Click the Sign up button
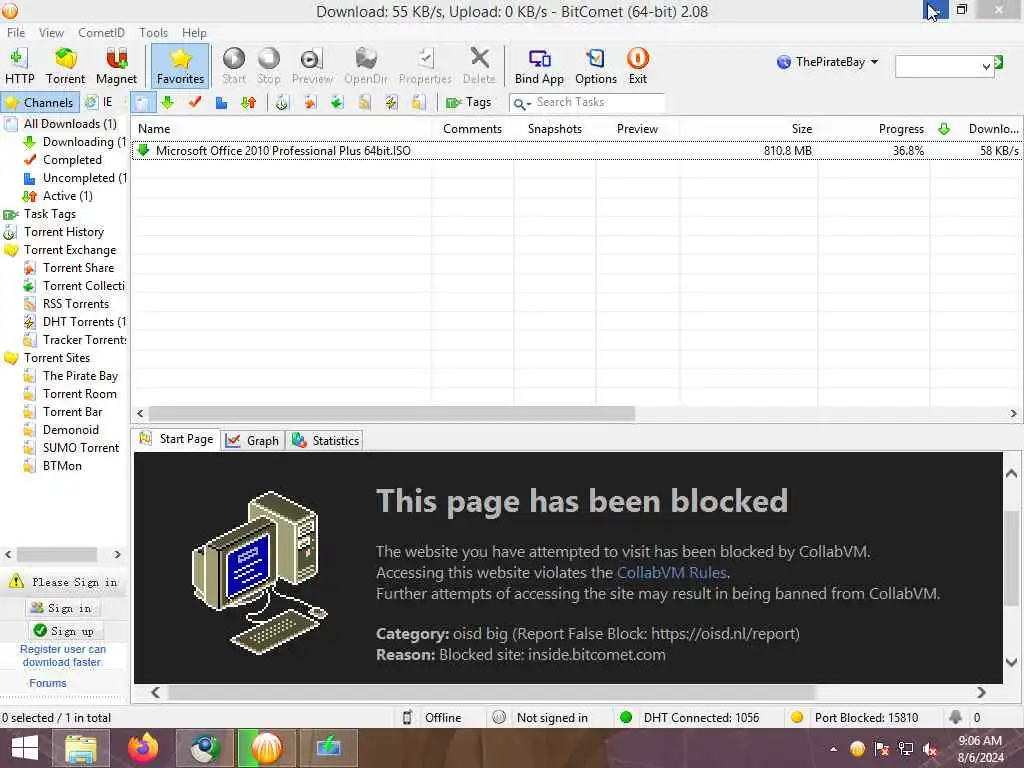1024x768 pixels. (65, 631)
